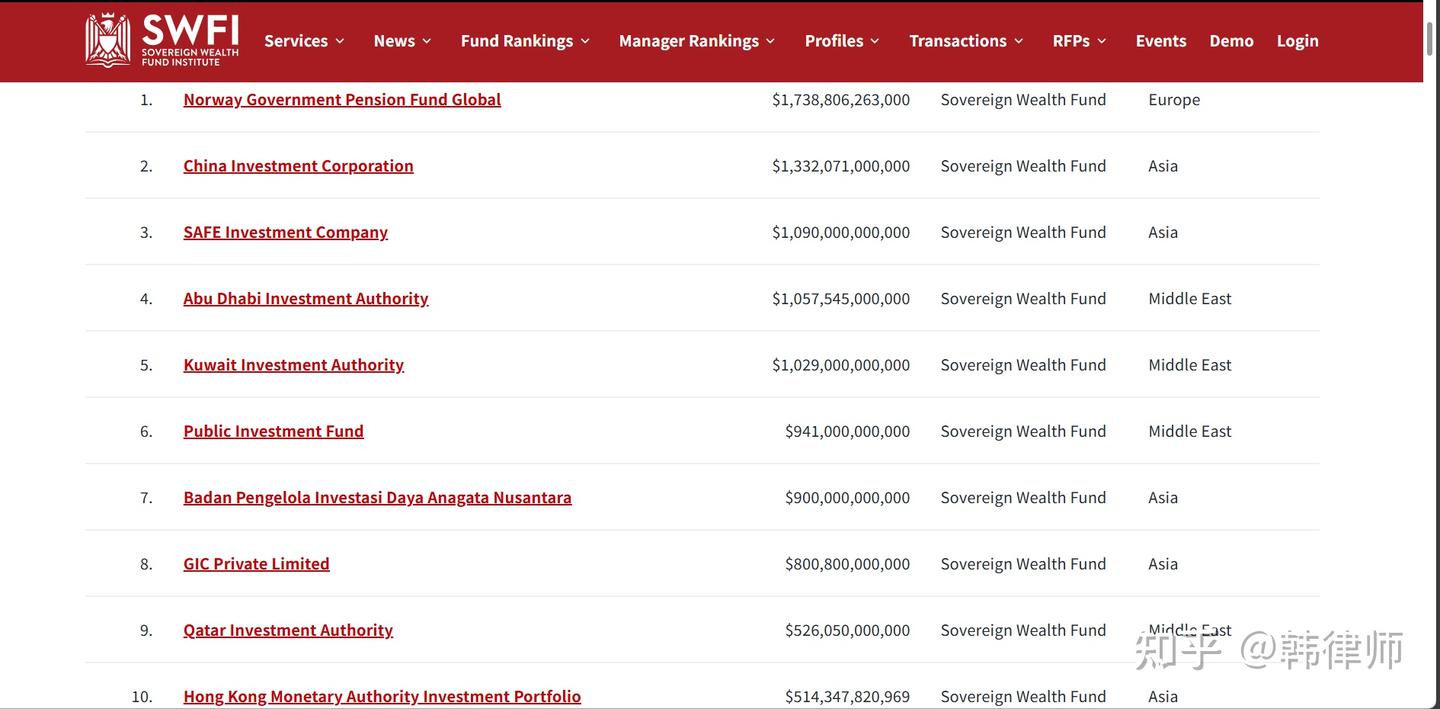Image resolution: width=1440 pixels, height=709 pixels.
Task: Expand the Profiles dropdown chevron
Action: [874, 41]
